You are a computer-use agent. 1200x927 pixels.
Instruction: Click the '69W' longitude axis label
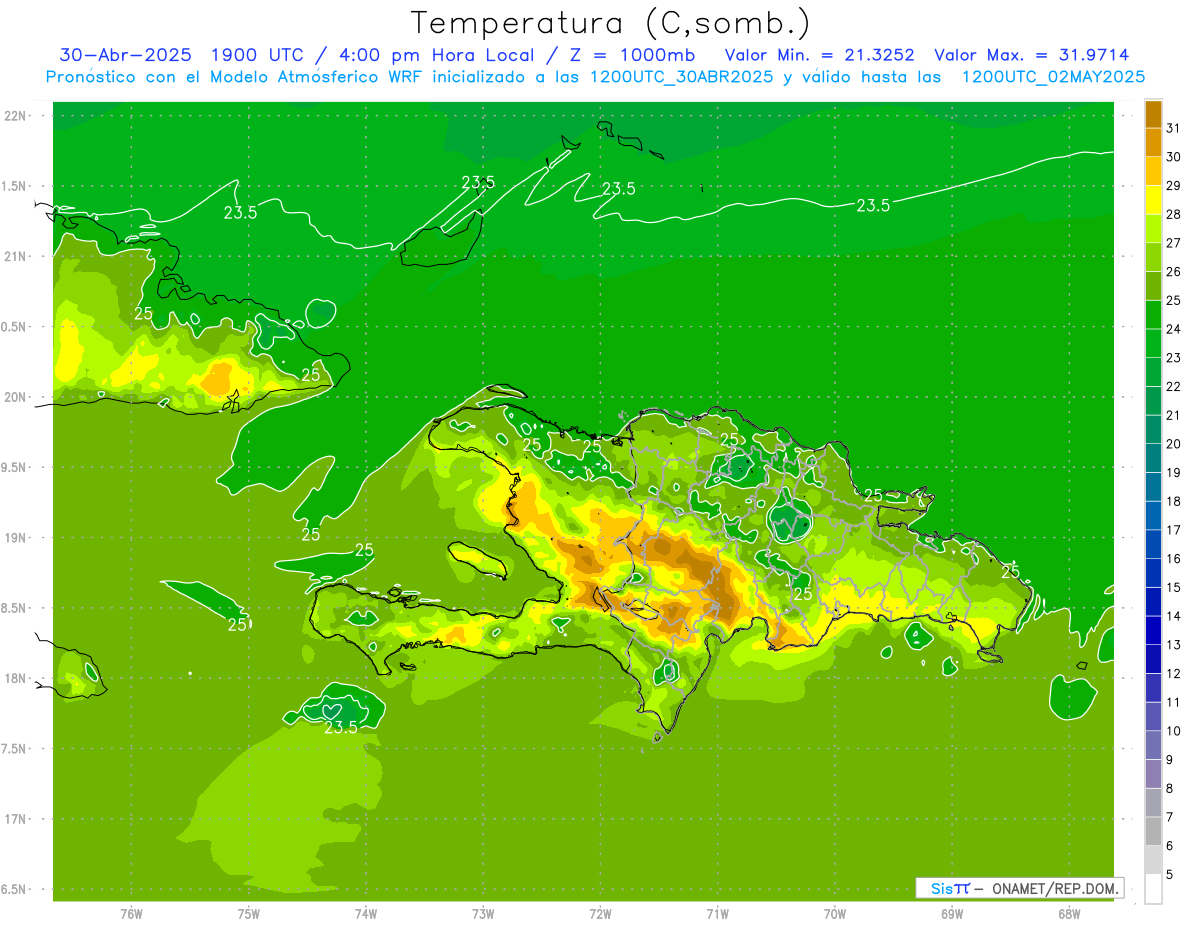tap(952, 913)
